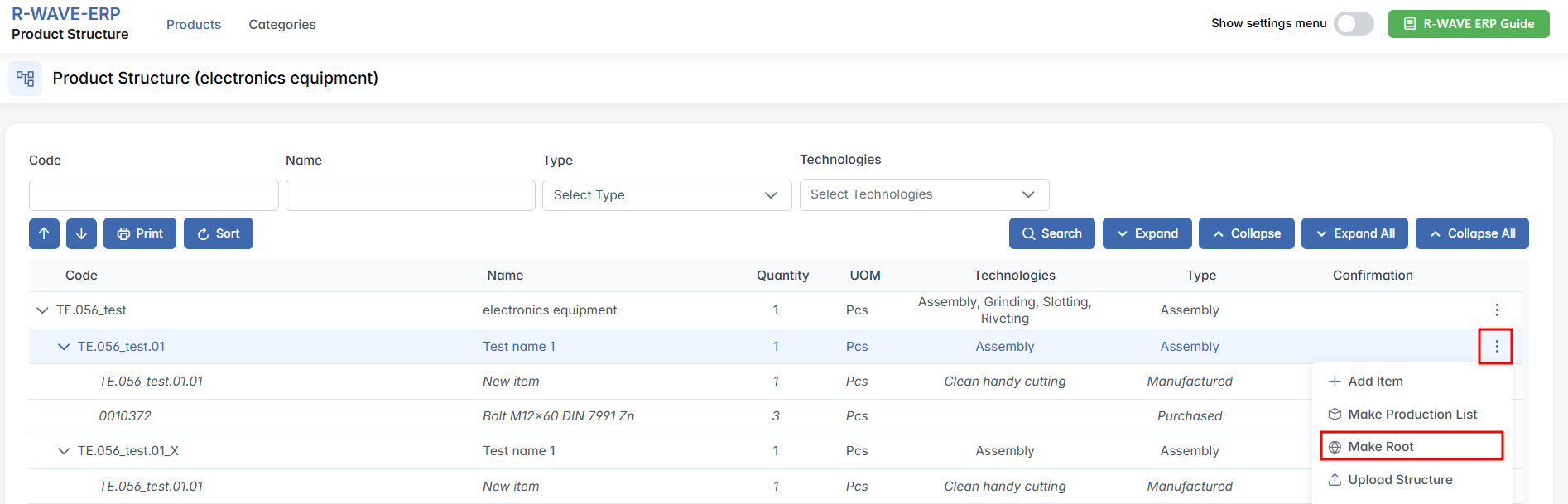
Task: Click the Sort button
Action: click(219, 233)
